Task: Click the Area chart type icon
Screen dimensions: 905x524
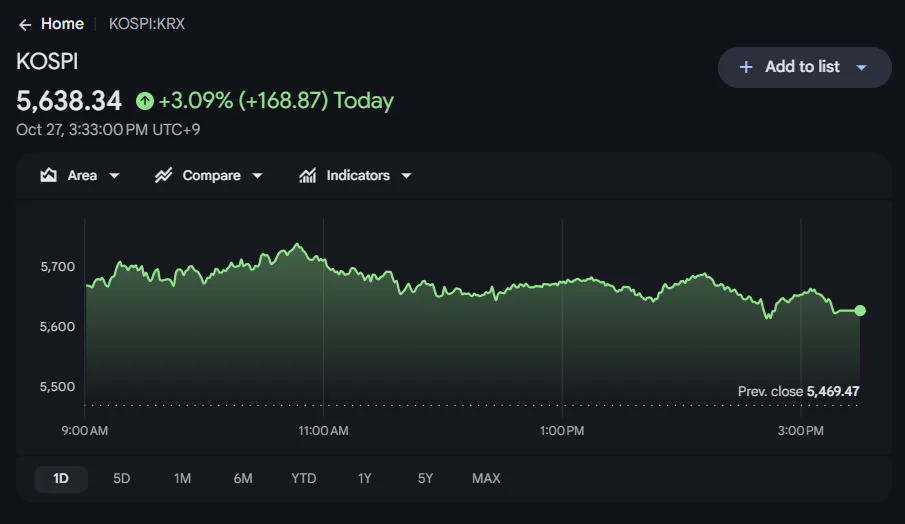Action: (48, 175)
